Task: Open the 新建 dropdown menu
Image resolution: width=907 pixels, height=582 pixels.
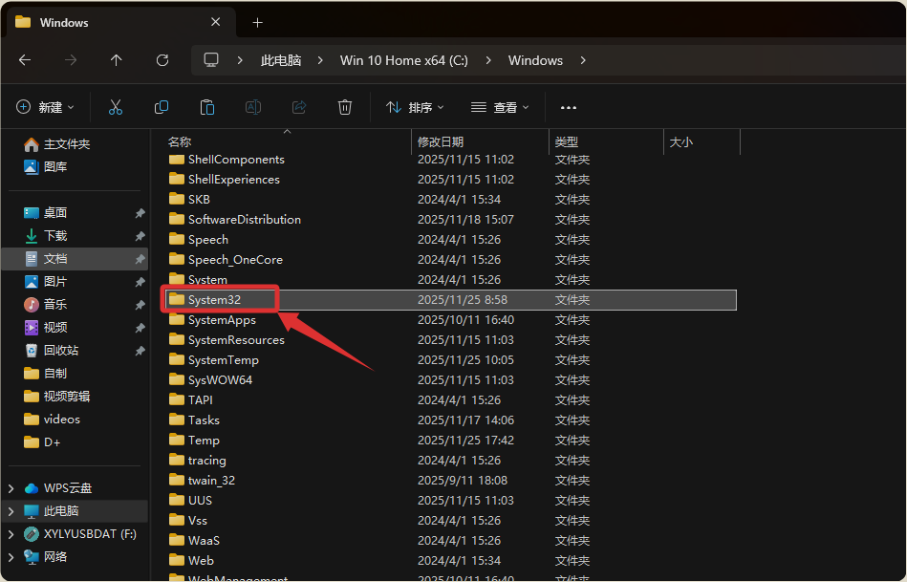Action: coord(46,107)
